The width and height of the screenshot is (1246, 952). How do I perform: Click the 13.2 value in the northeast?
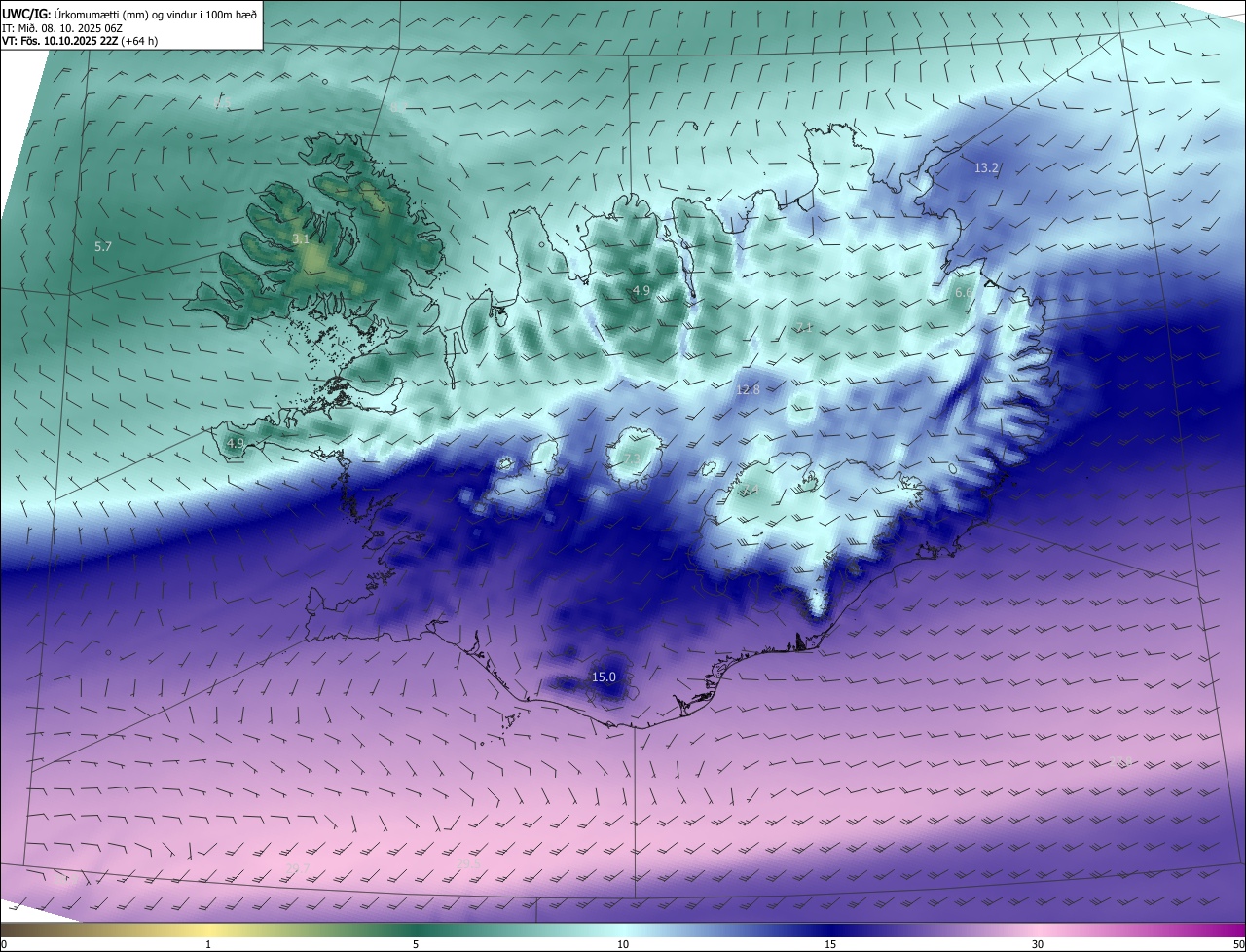point(986,168)
